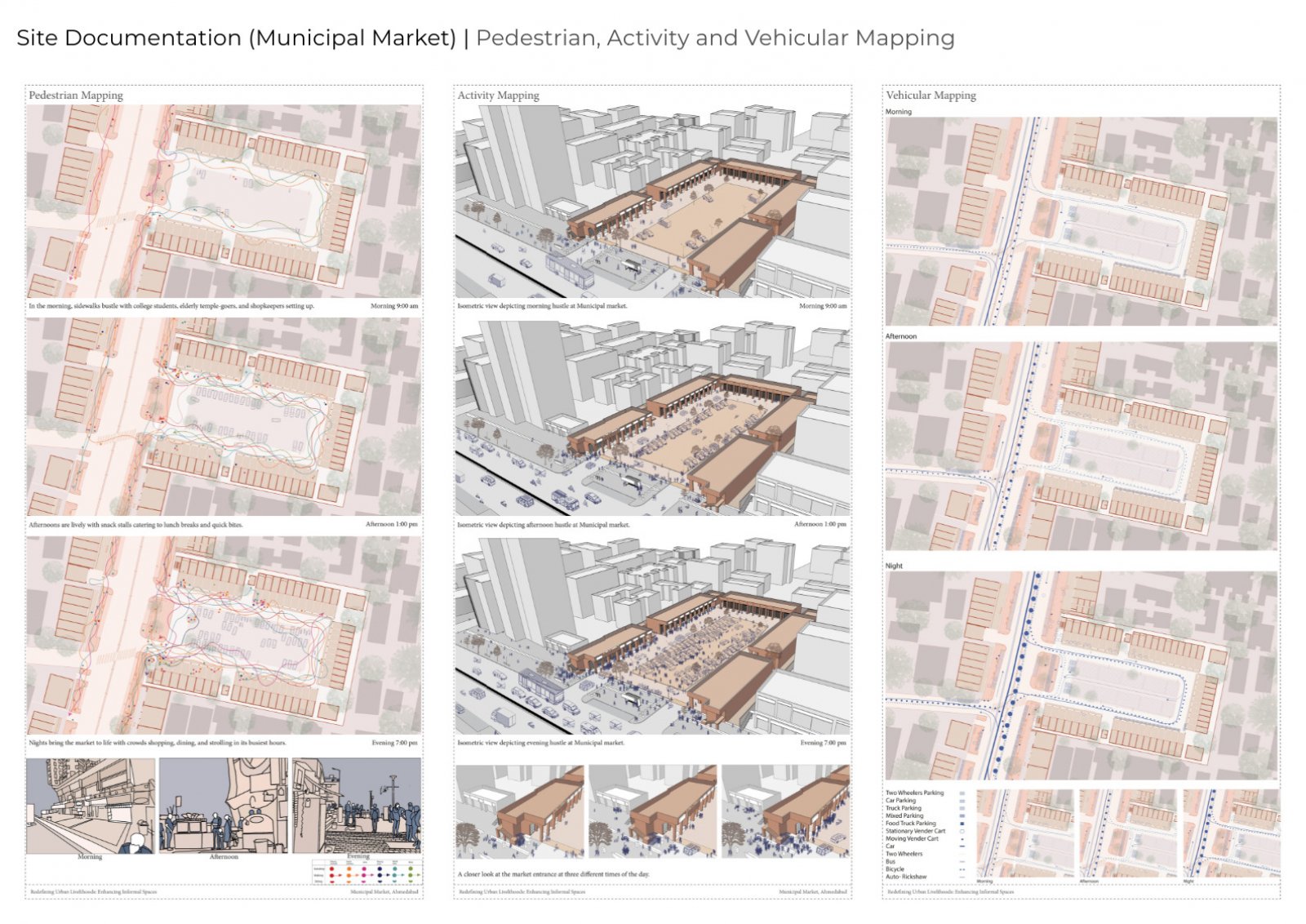This screenshot has width=1306, height=924.
Task: Open the evening pedestrian mapping plan
Action: point(224,635)
